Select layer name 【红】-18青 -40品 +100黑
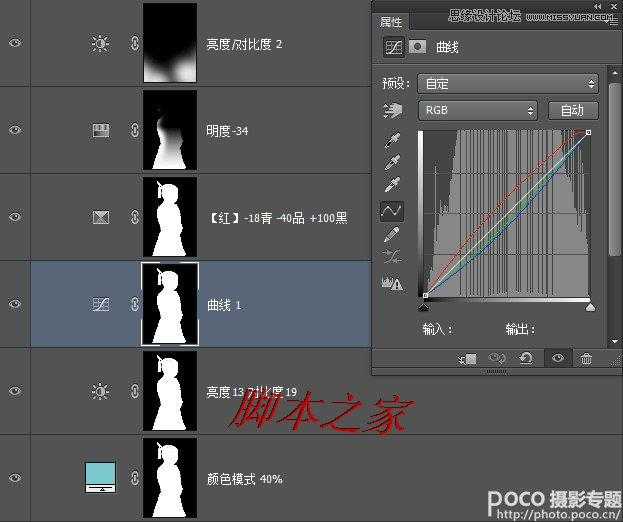The width and height of the screenshot is (623, 522). (x=277, y=218)
